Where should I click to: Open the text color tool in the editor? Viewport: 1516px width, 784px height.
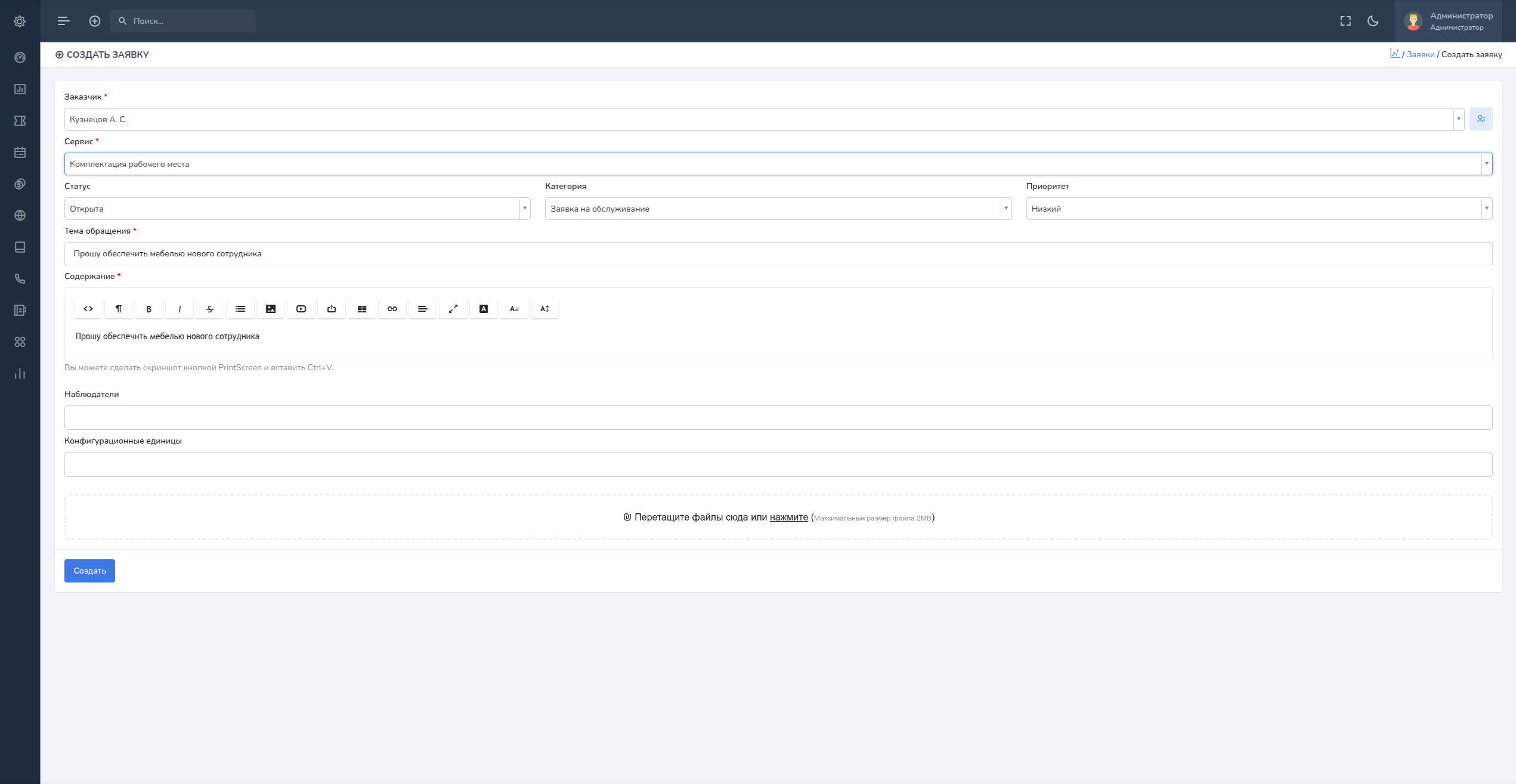483,309
